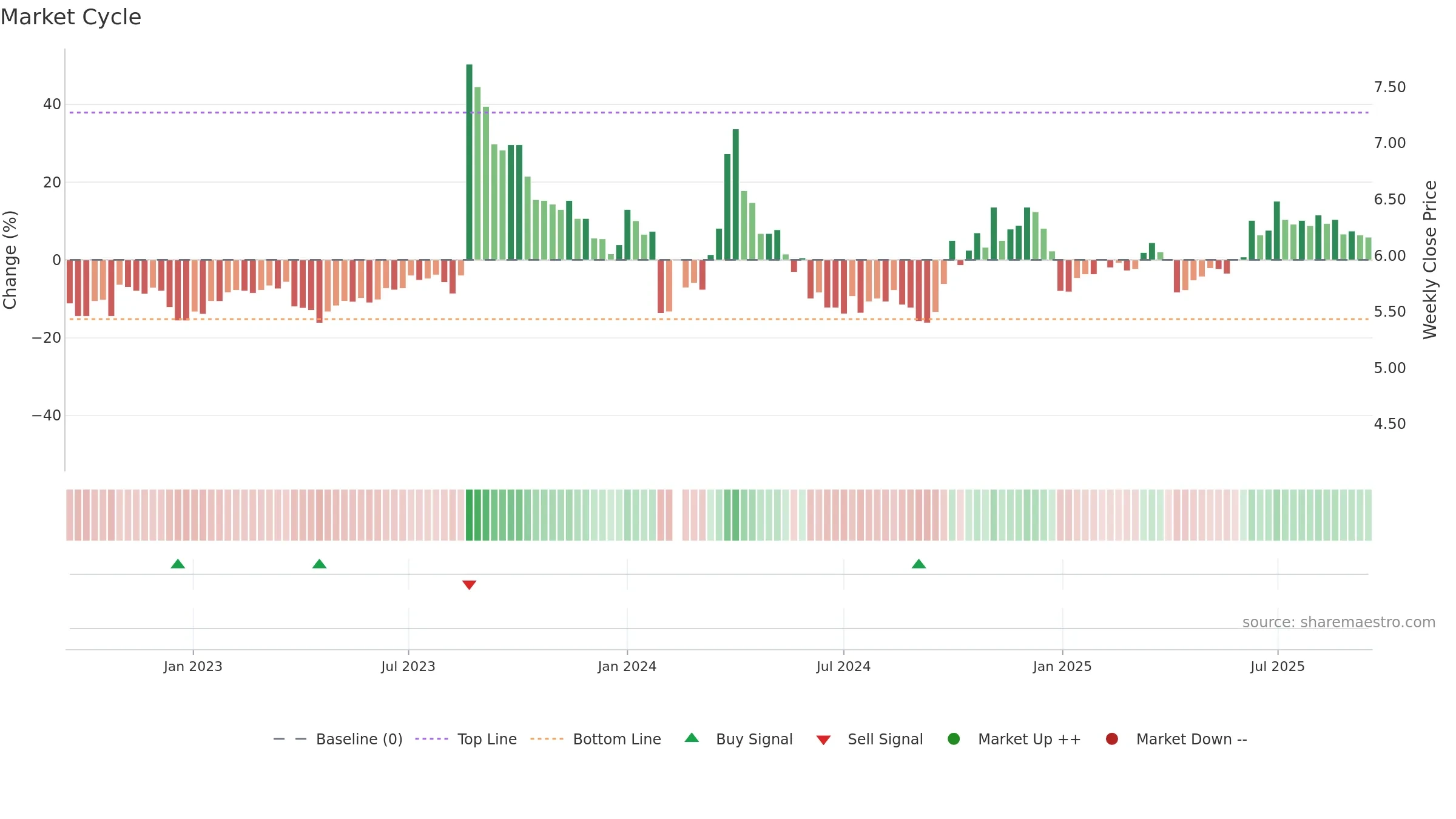The height and width of the screenshot is (819, 1456).
Task: Toggle Market Down -- legend entry
Action: (1176, 739)
